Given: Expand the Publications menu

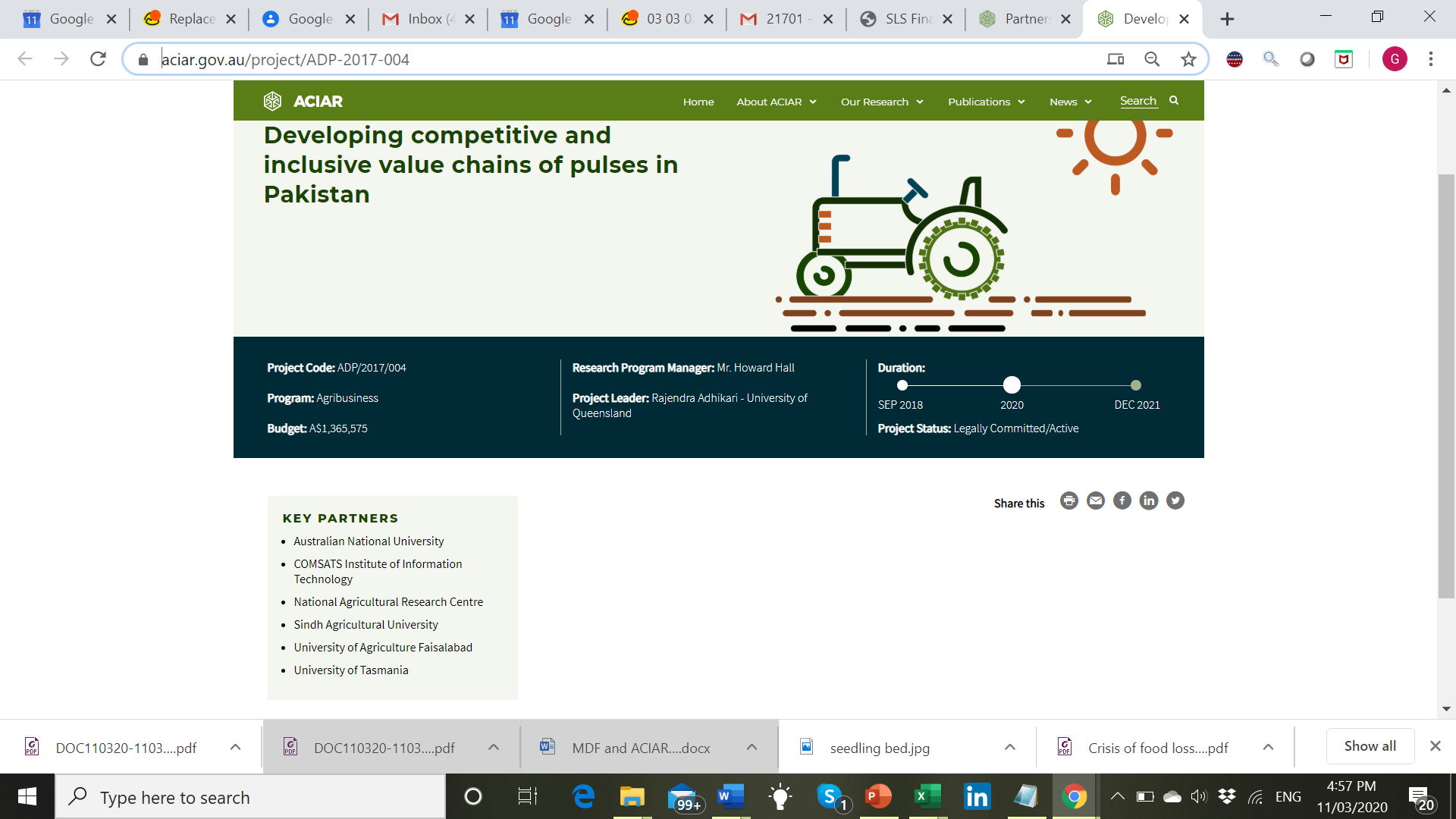Looking at the screenshot, I should [x=987, y=102].
